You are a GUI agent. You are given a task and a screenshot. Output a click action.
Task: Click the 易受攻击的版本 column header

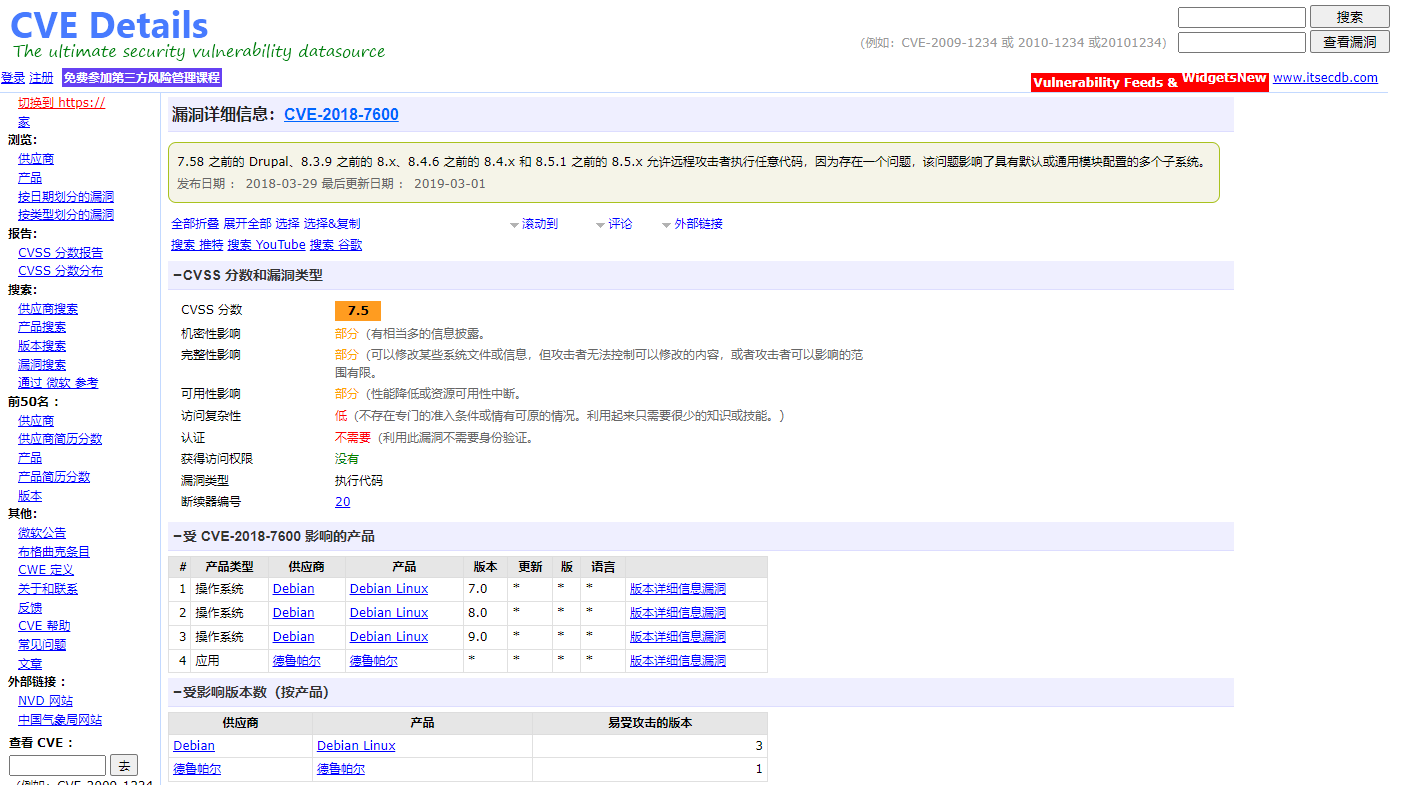[x=650, y=723]
